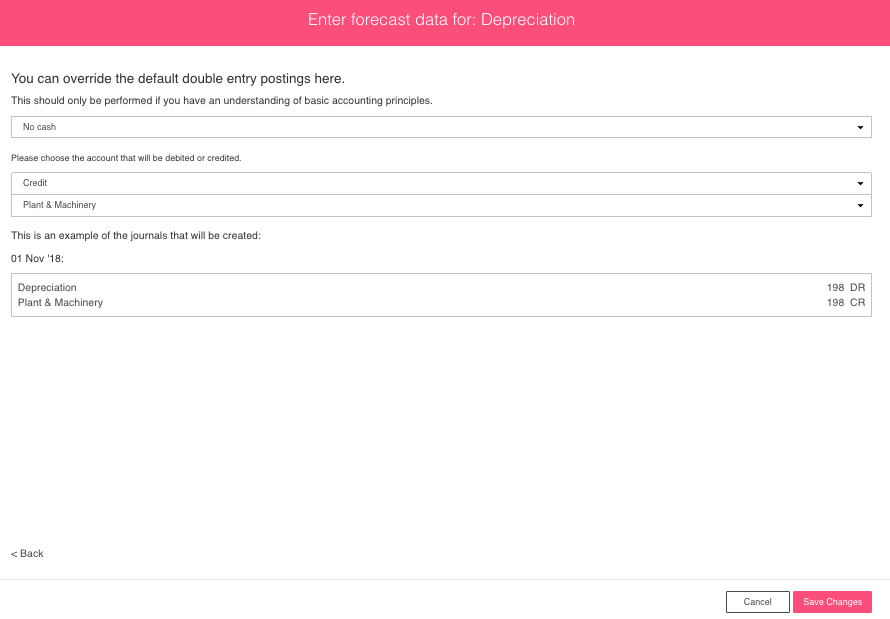Image resolution: width=890 pixels, height=619 pixels.
Task: Click the Save Changes button
Action: coord(832,602)
